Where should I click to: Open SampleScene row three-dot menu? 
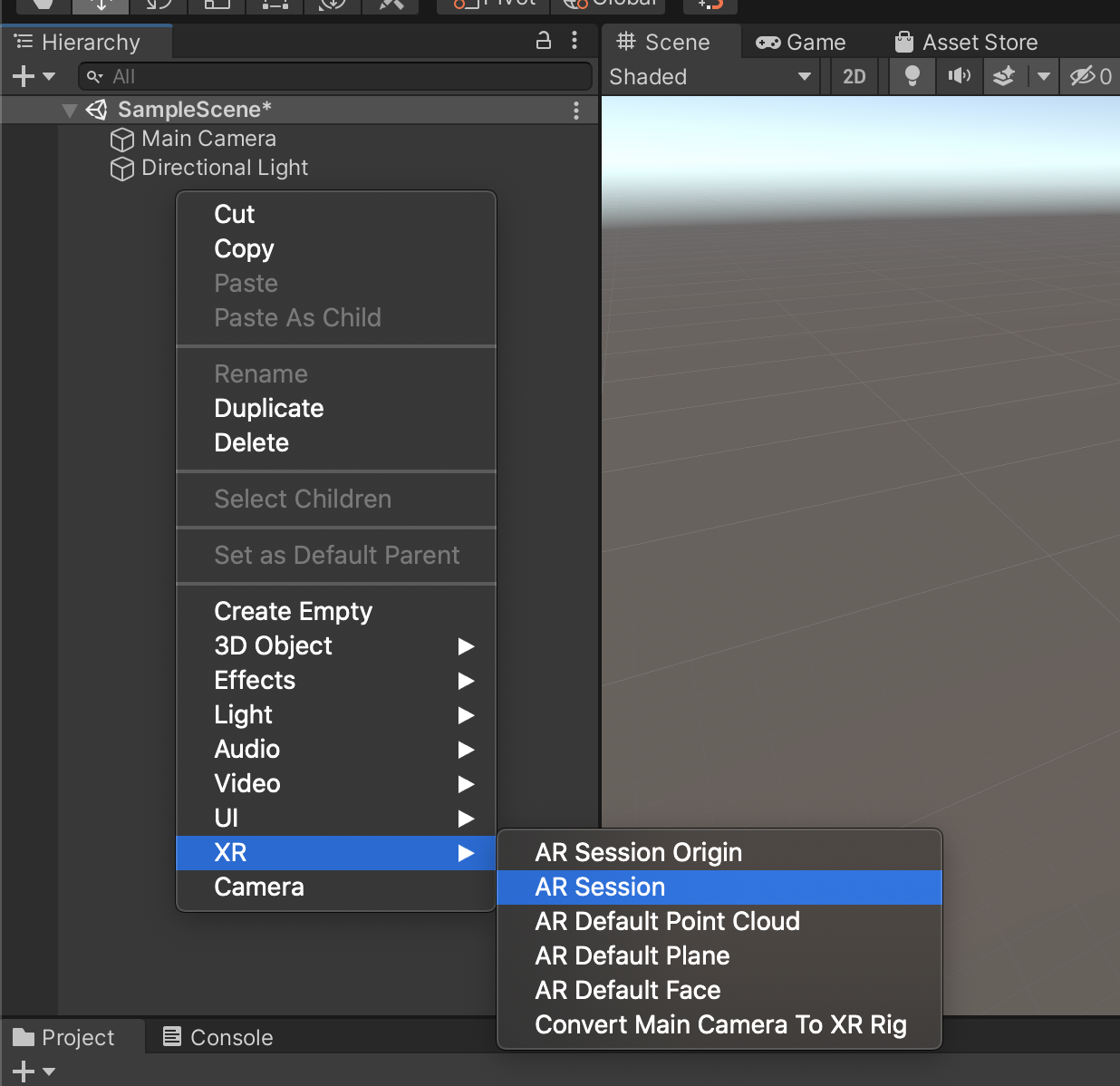pos(576,111)
